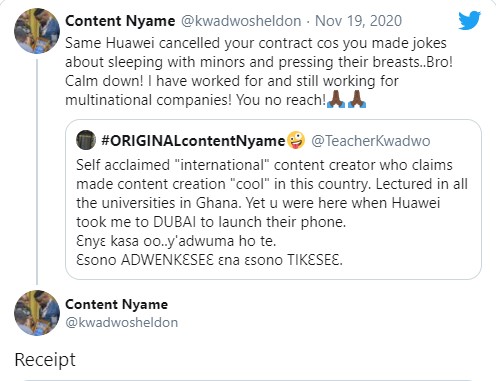Image resolution: width=496 pixels, height=381 pixels.
Task: Click the quoted tweet's small avatar
Action: coord(86,140)
